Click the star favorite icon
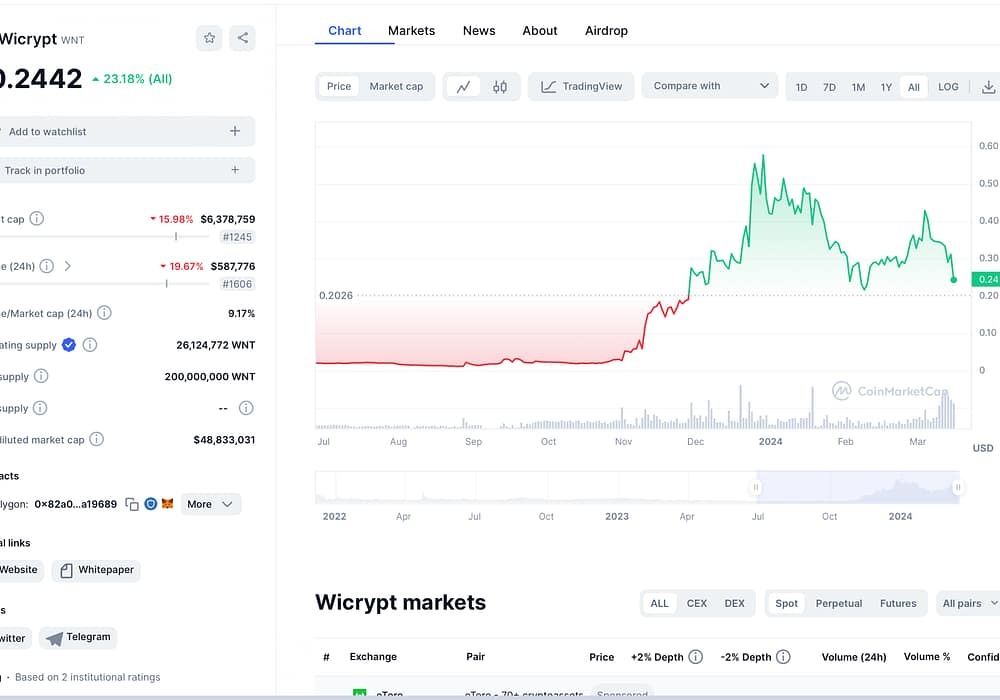Image resolution: width=1000 pixels, height=700 pixels. tap(210, 38)
